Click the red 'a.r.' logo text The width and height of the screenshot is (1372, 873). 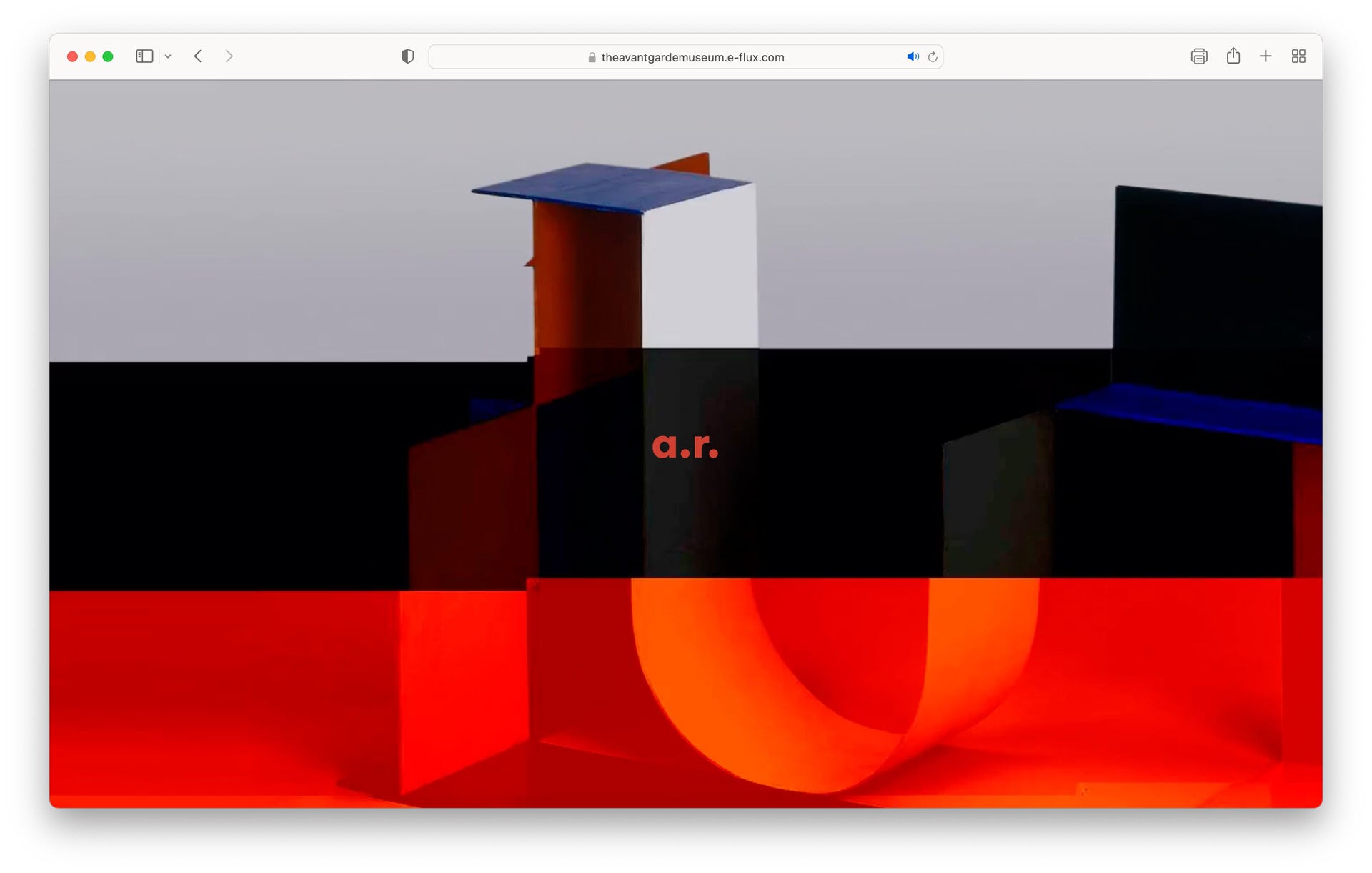(685, 445)
